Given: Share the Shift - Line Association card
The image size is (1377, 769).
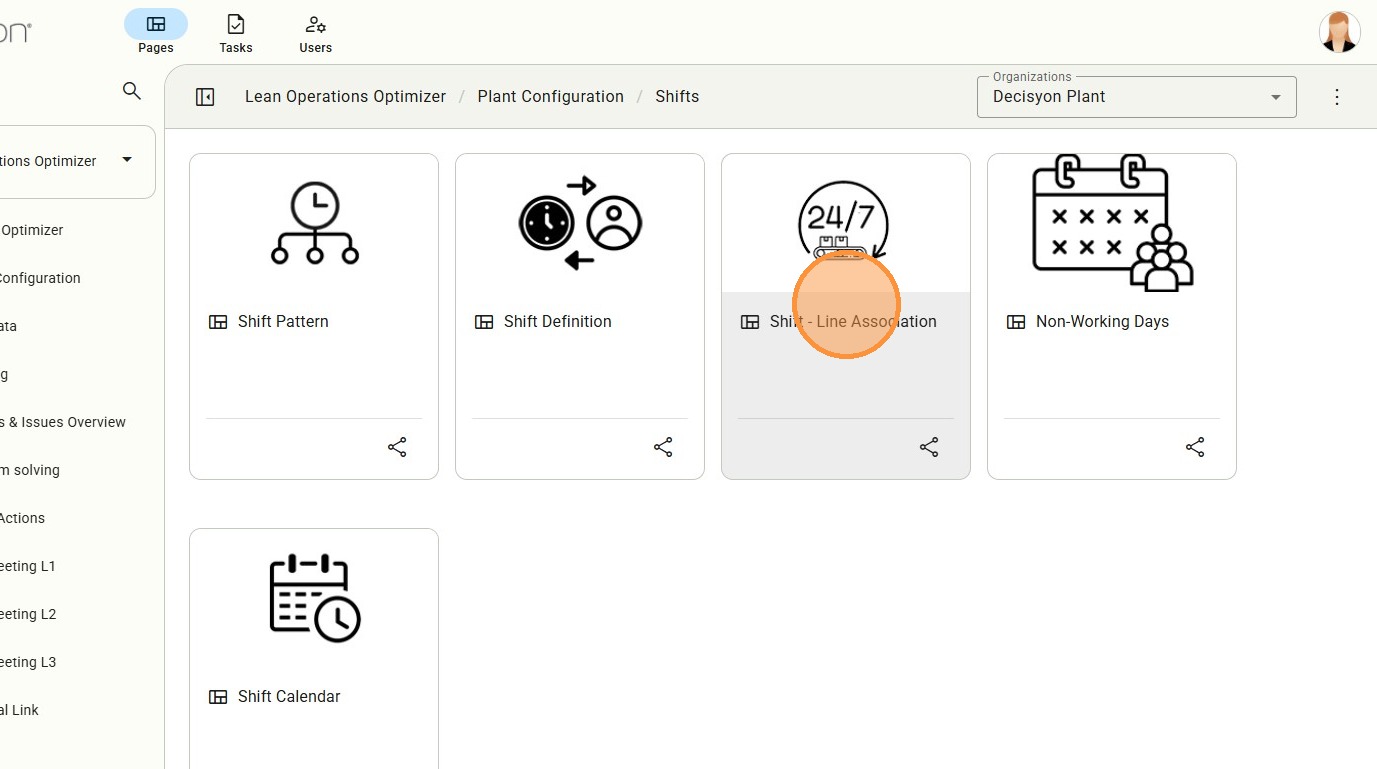Looking at the screenshot, I should tap(929, 447).
